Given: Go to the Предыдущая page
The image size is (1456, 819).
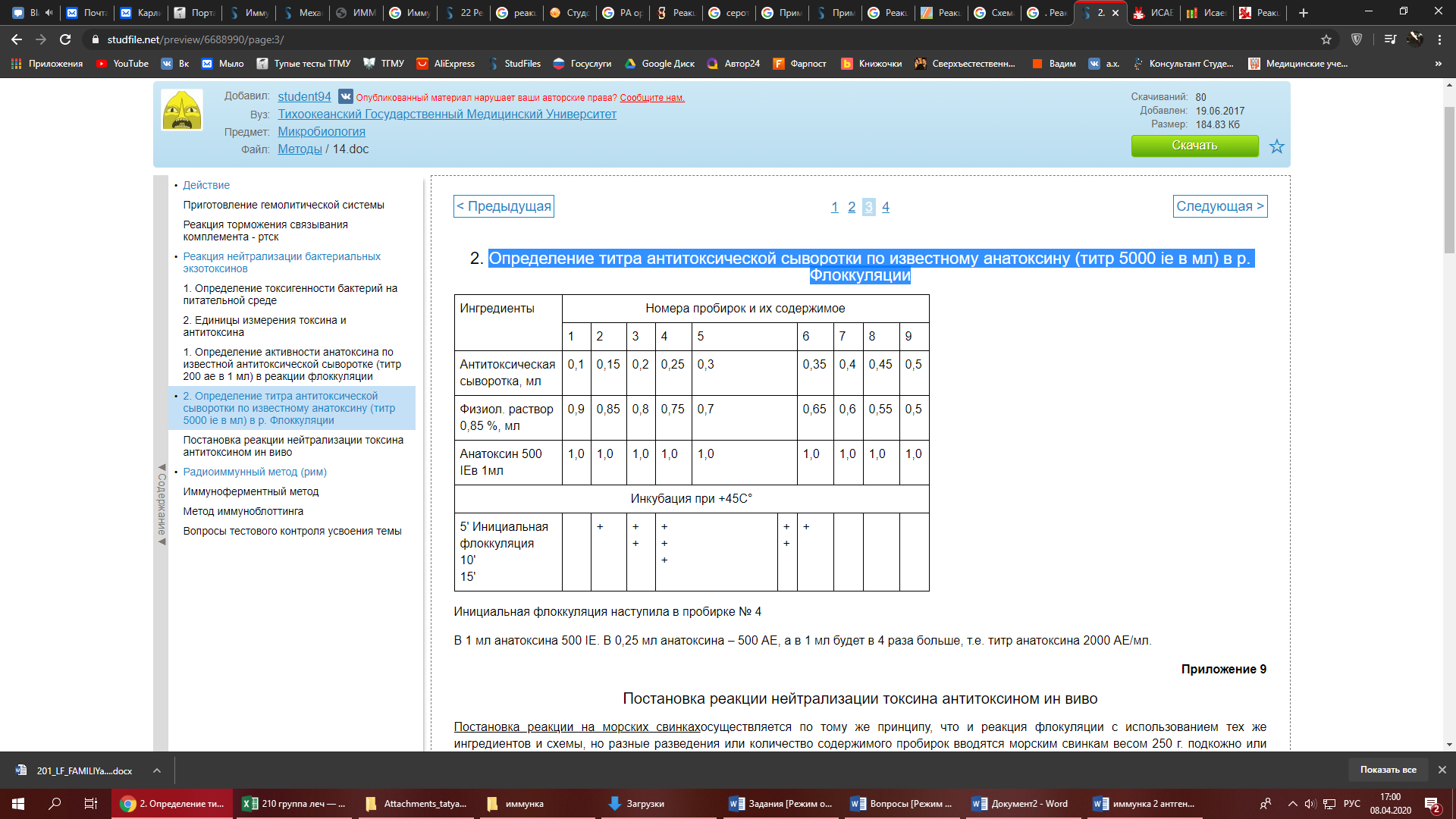Looking at the screenshot, I should point(504,206).
